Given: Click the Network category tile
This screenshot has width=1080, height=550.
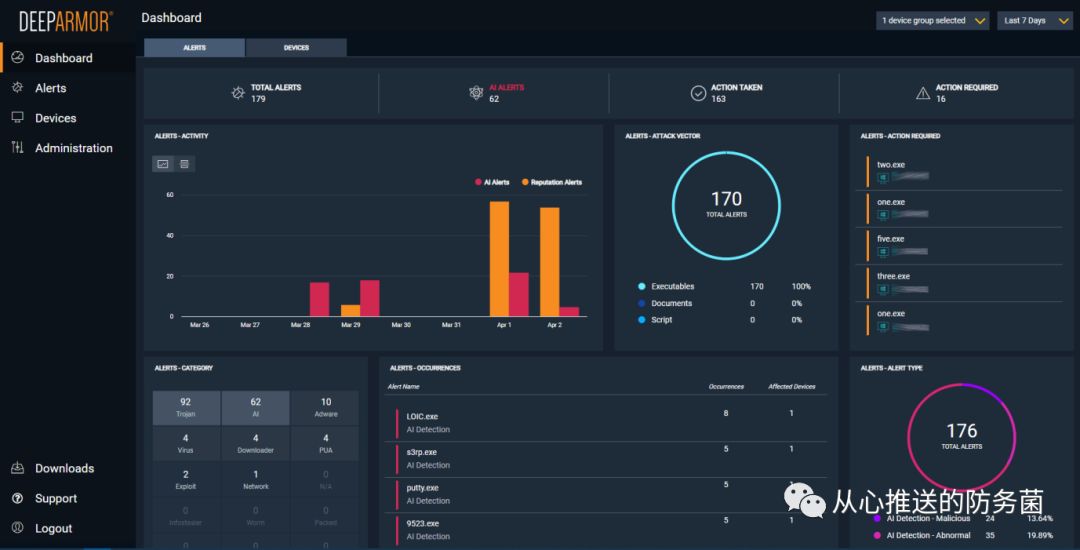Looking at the screenshot, I should [x=256, y=480].
